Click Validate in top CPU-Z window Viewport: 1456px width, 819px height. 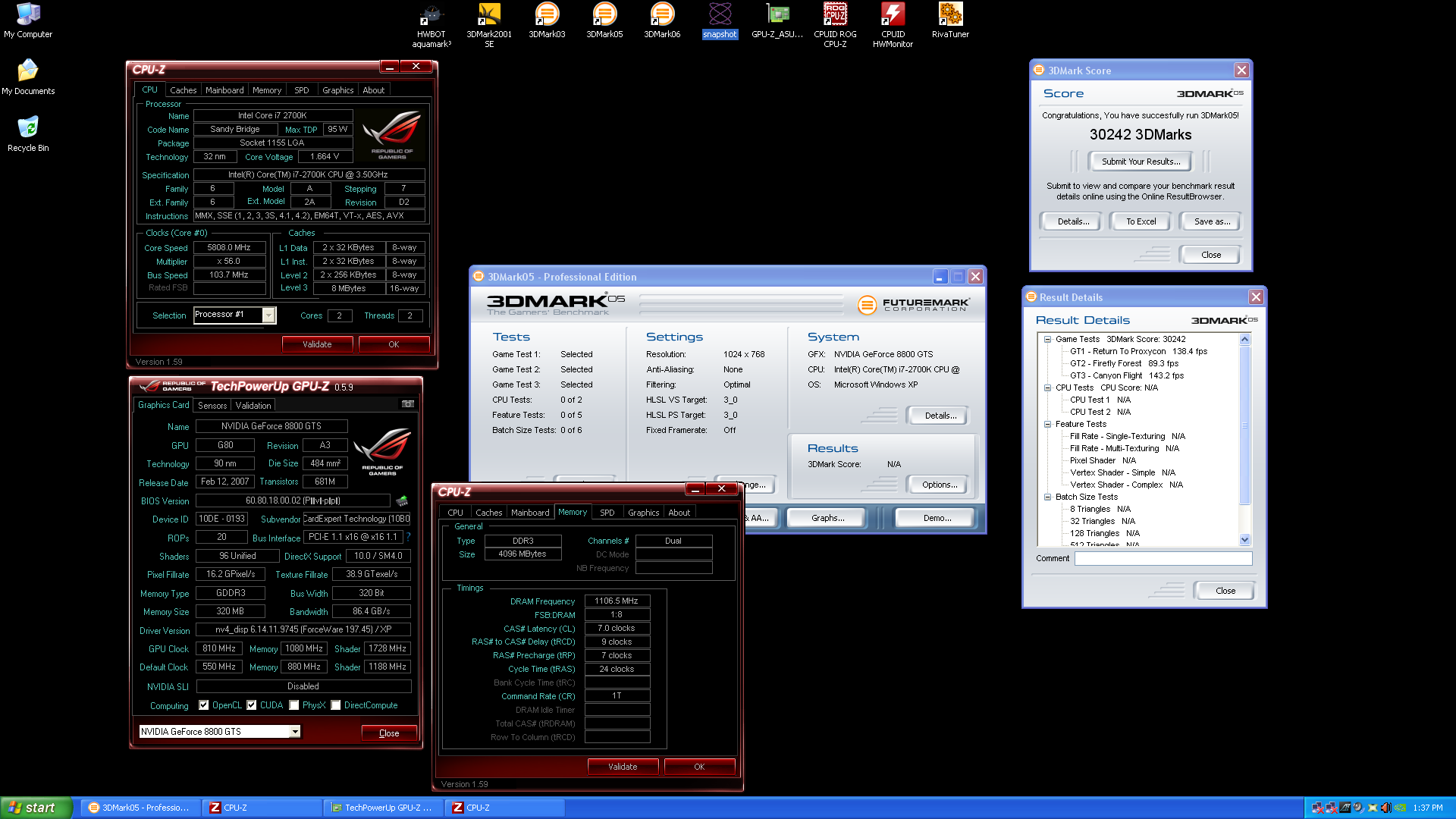317,344
